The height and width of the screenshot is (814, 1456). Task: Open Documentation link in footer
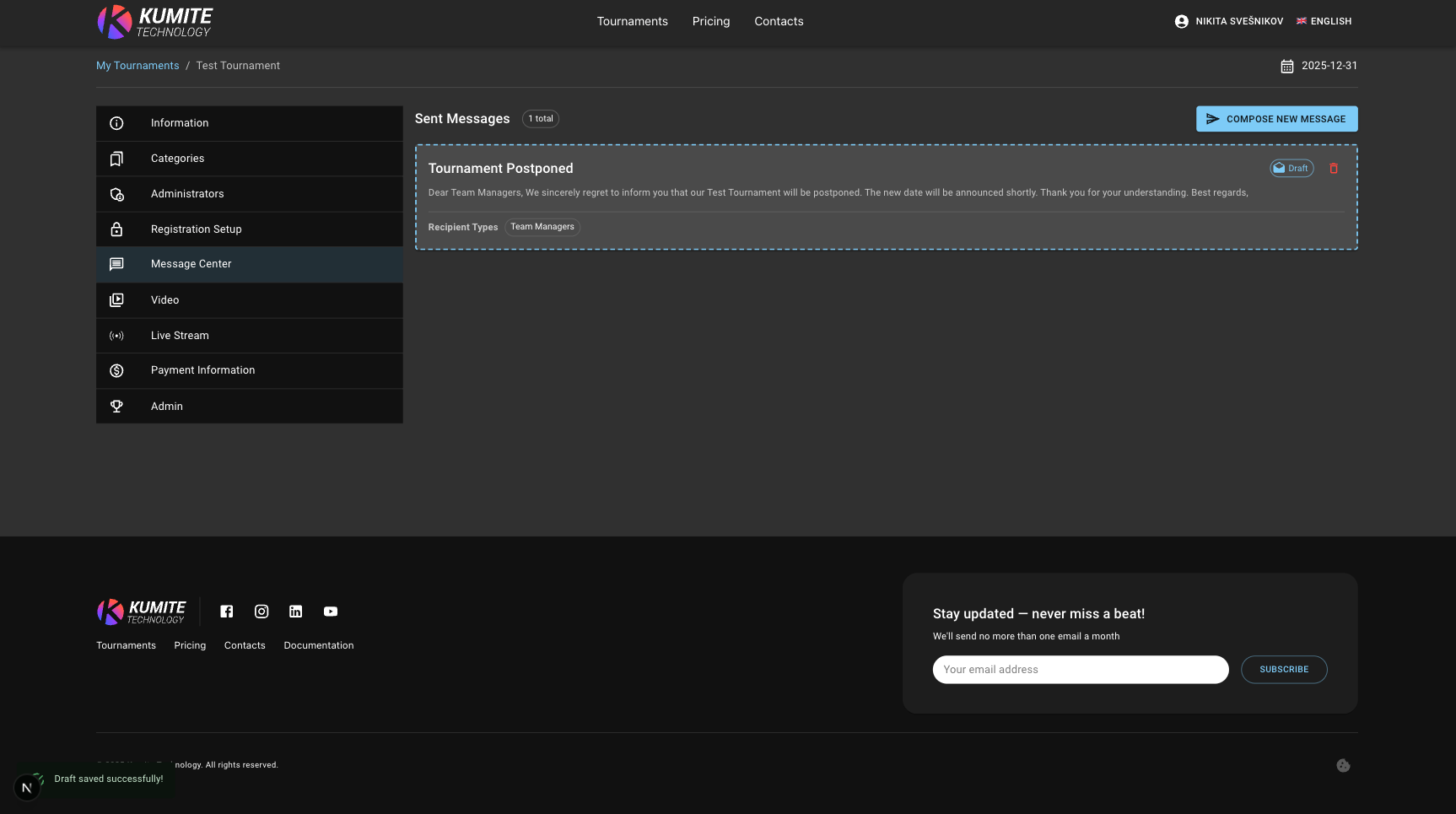[318, 645]
